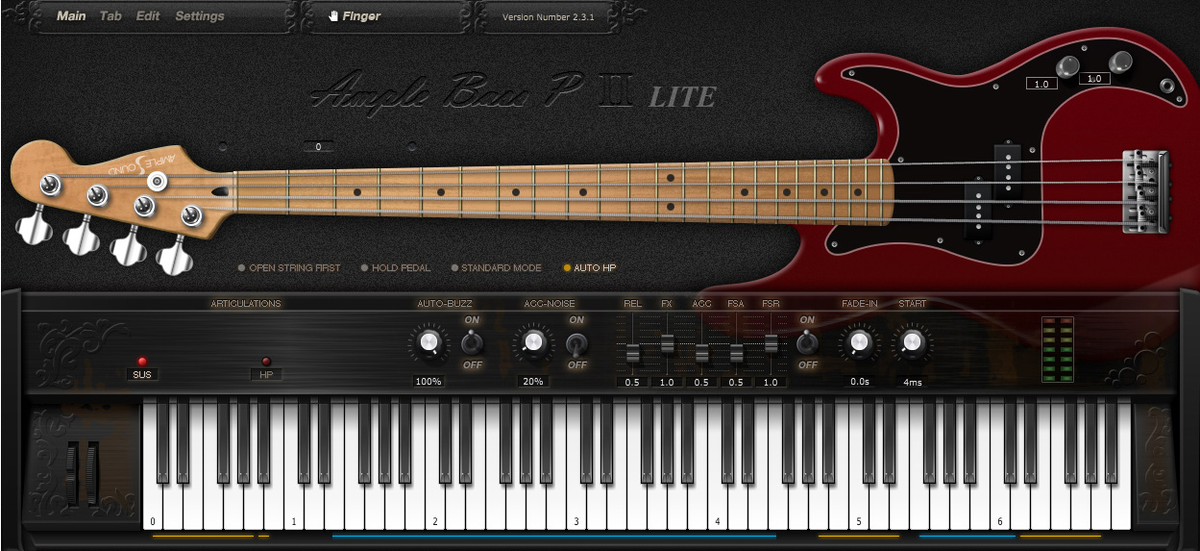Select the HP articulation
1200x551 pixels.
[266, 374]
